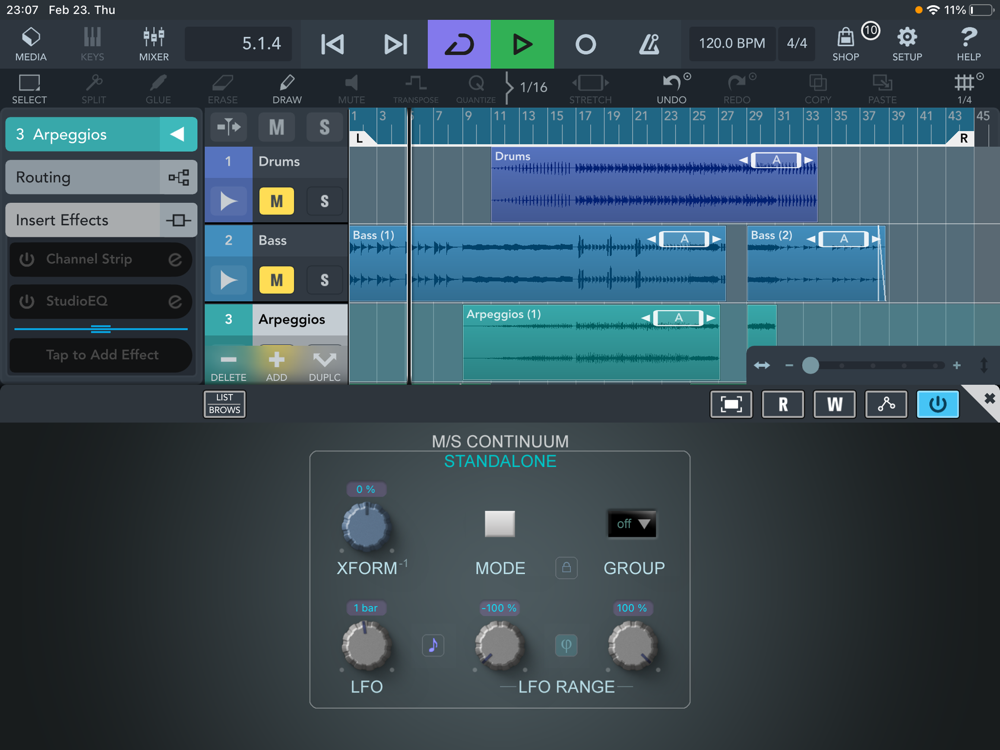The width and height of the screenshot is (1000, 750).
Task: Collapse the 3 Arpeggios inspector arrow
Action: 178,134
